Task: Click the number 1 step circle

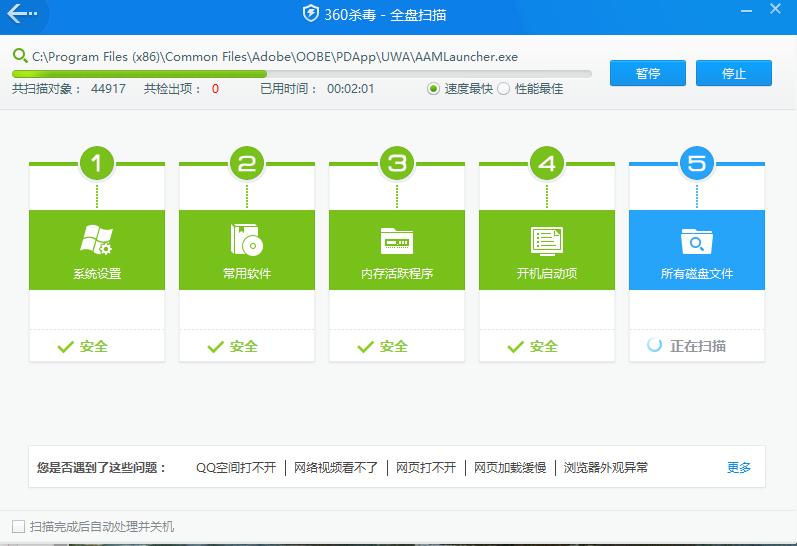Action: coord(97,163)
